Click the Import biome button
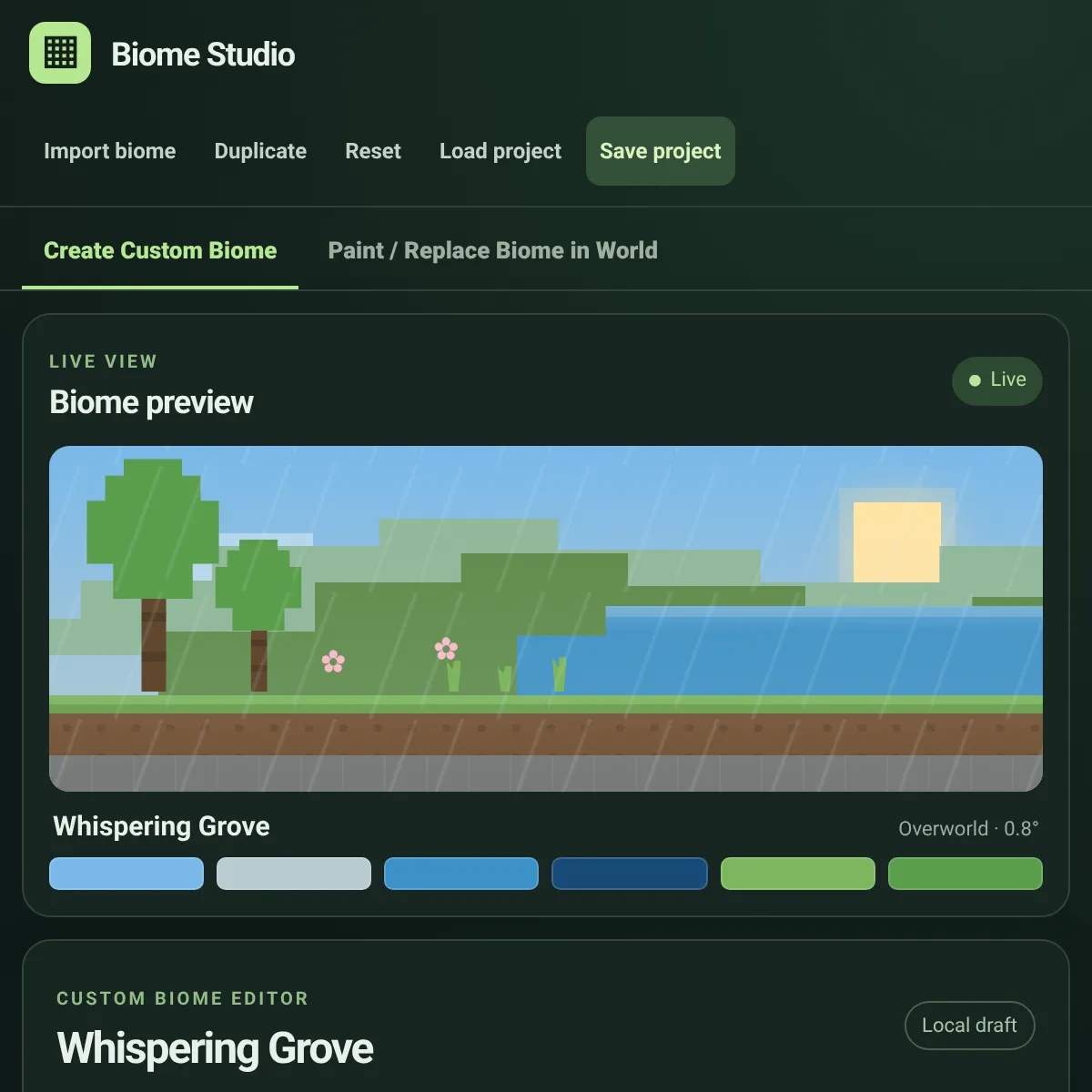 110,151
